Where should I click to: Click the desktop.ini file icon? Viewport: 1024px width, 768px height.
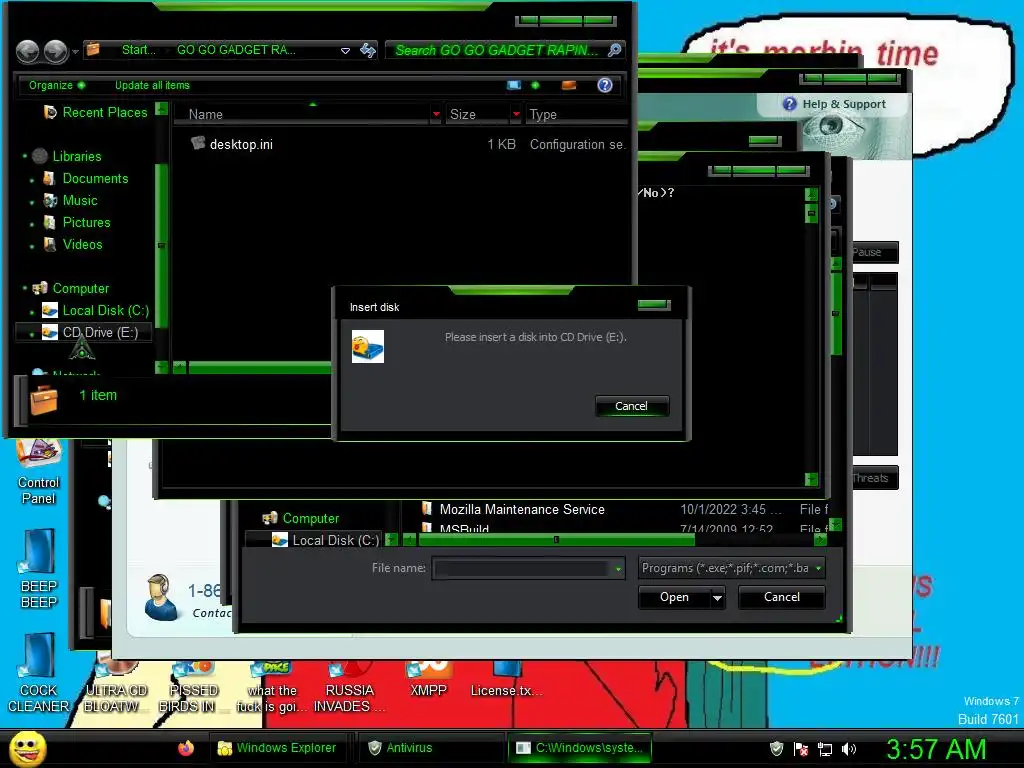coord(198,143)
